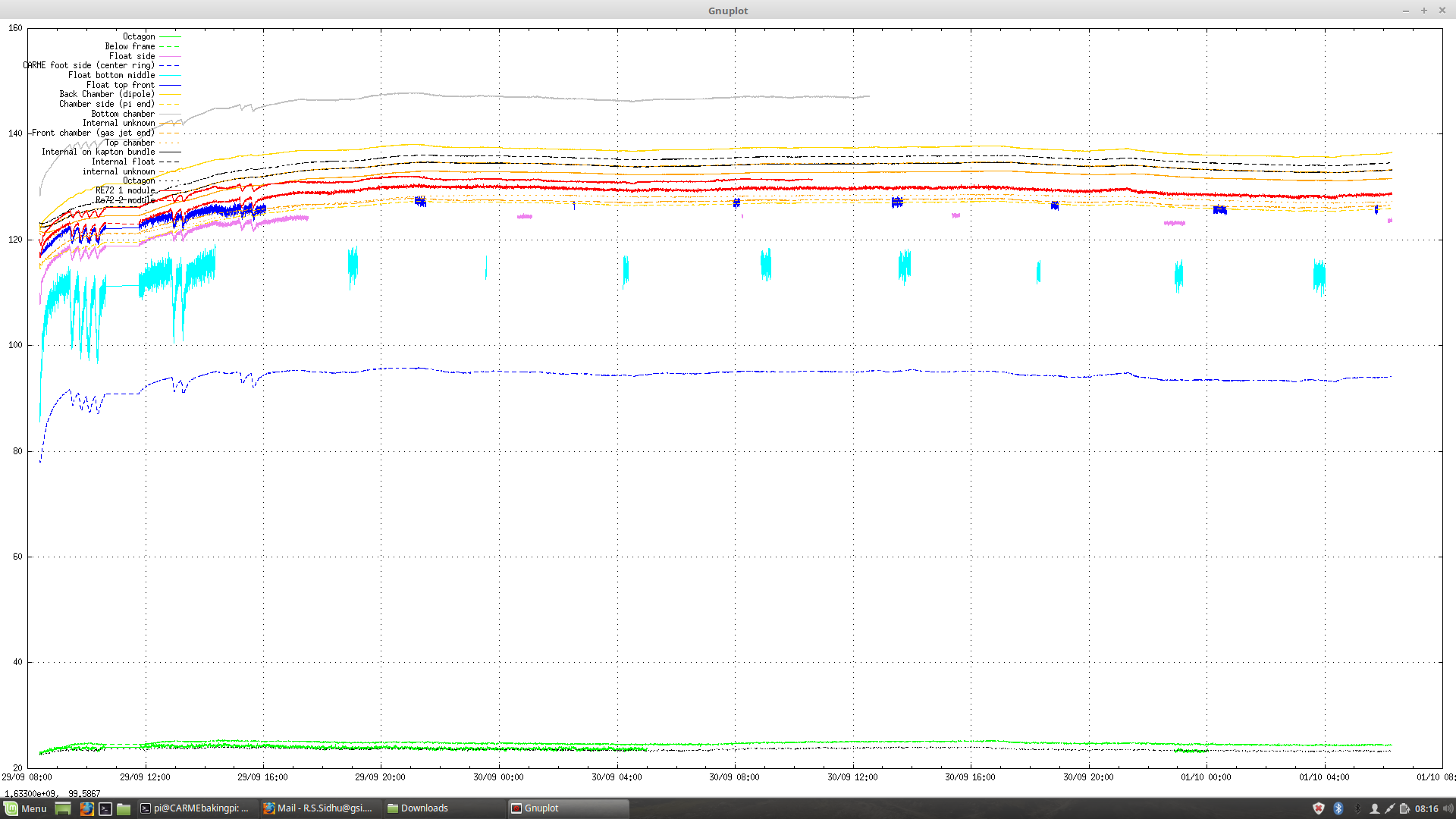The height and width of the screenshot is (819, 1456).
Task: Open the file manager panel launcher
Action: 124,808
